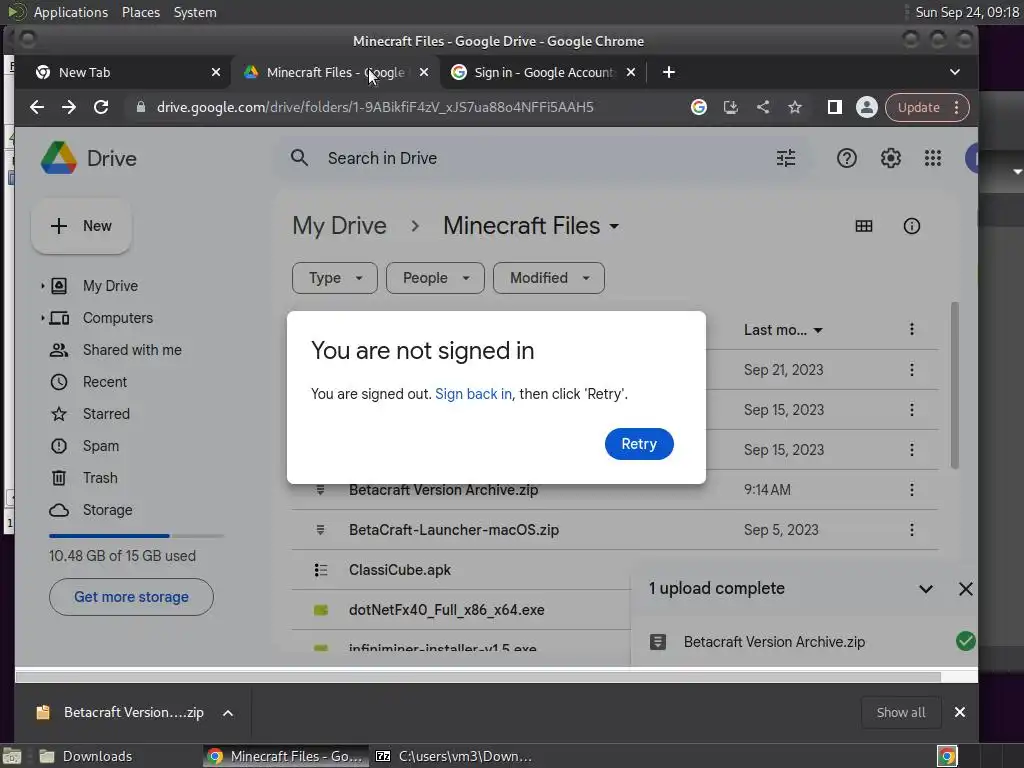Close the downloads bar

tap(960, 712)
